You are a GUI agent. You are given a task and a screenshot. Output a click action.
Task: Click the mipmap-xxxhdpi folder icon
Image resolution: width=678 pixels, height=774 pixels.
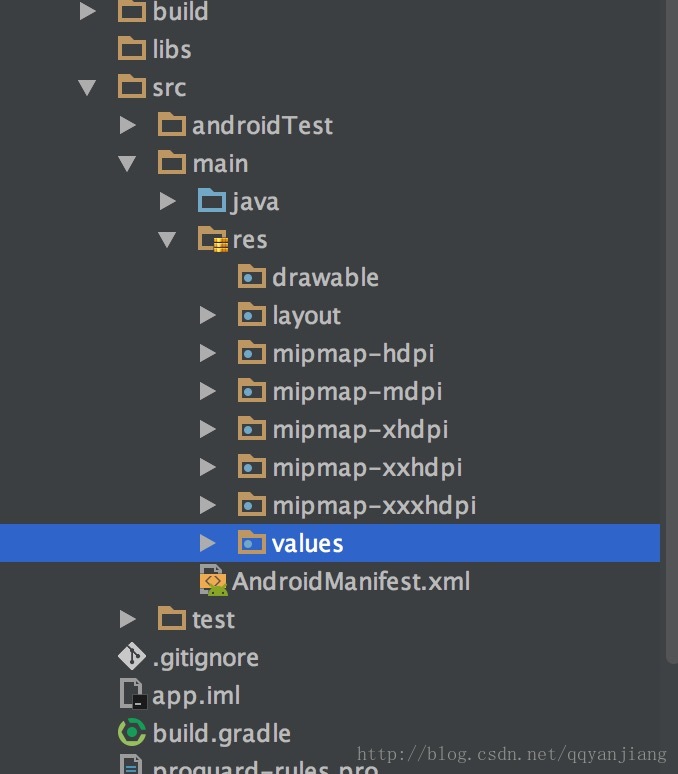[252, 504]
